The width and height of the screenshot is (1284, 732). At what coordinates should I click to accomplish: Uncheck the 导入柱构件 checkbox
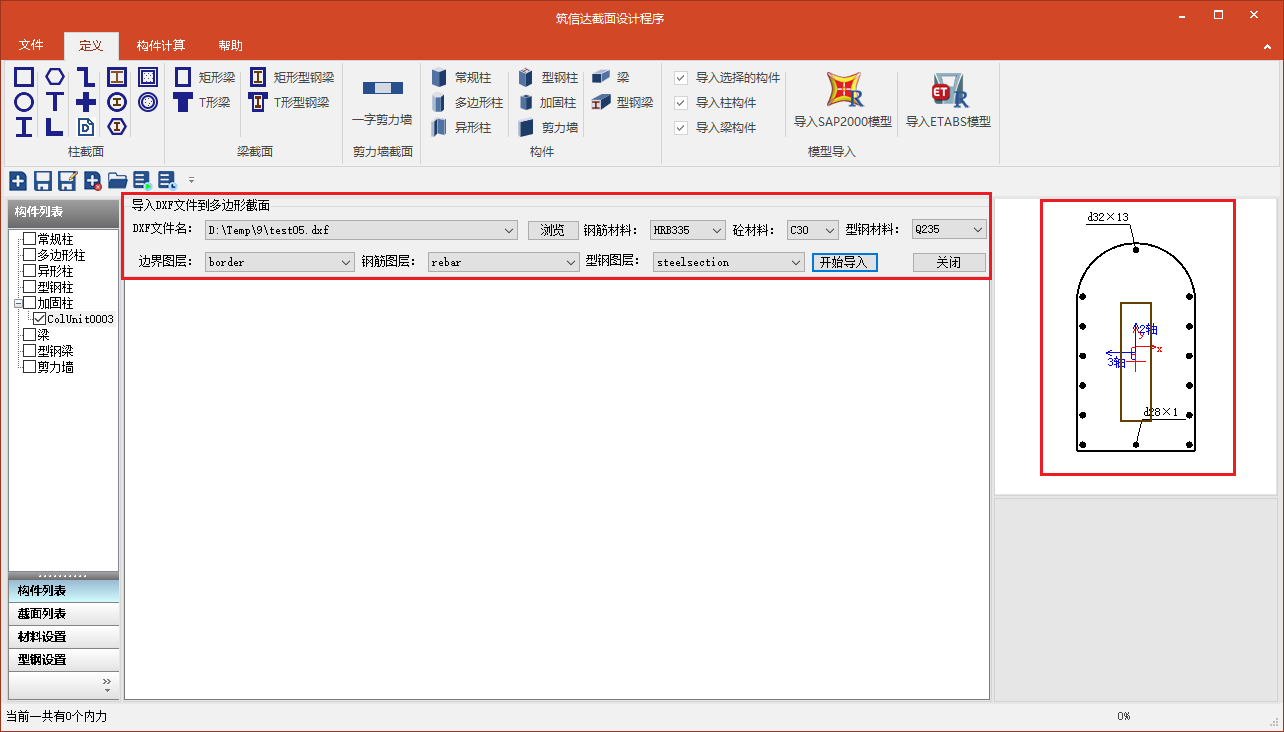tap(681, 103)
